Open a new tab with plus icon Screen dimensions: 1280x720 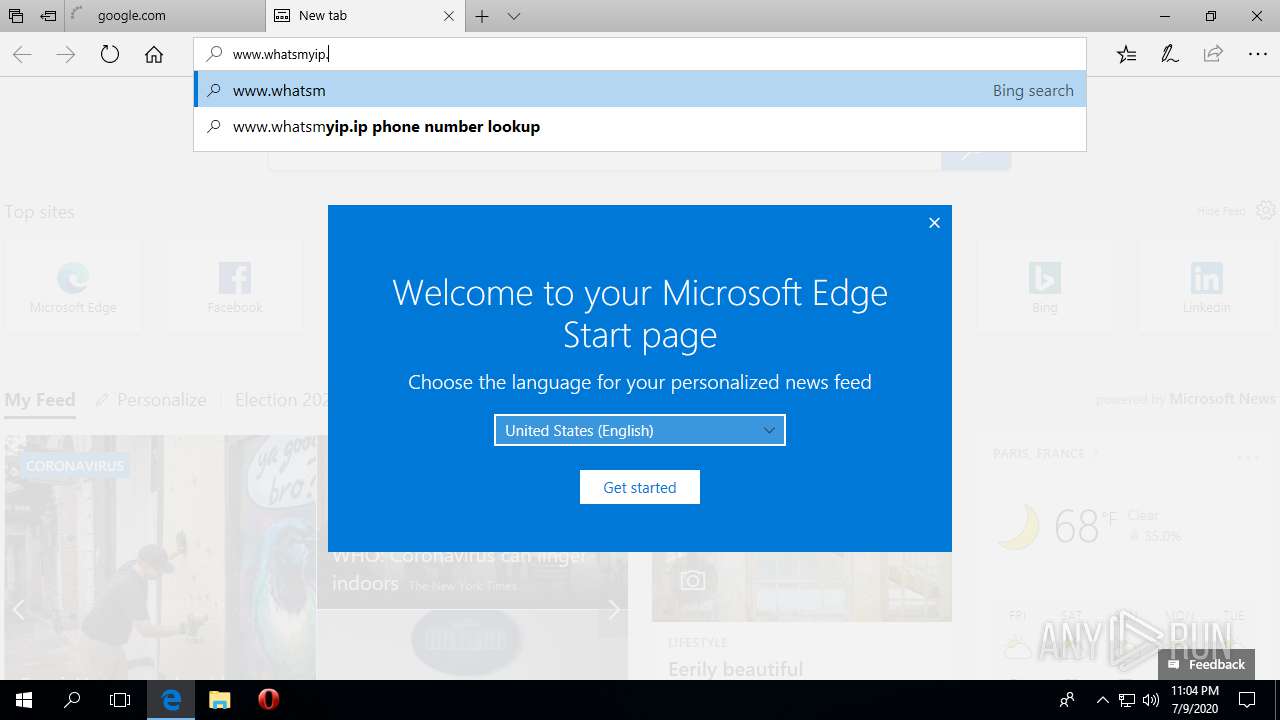[482, 16]
